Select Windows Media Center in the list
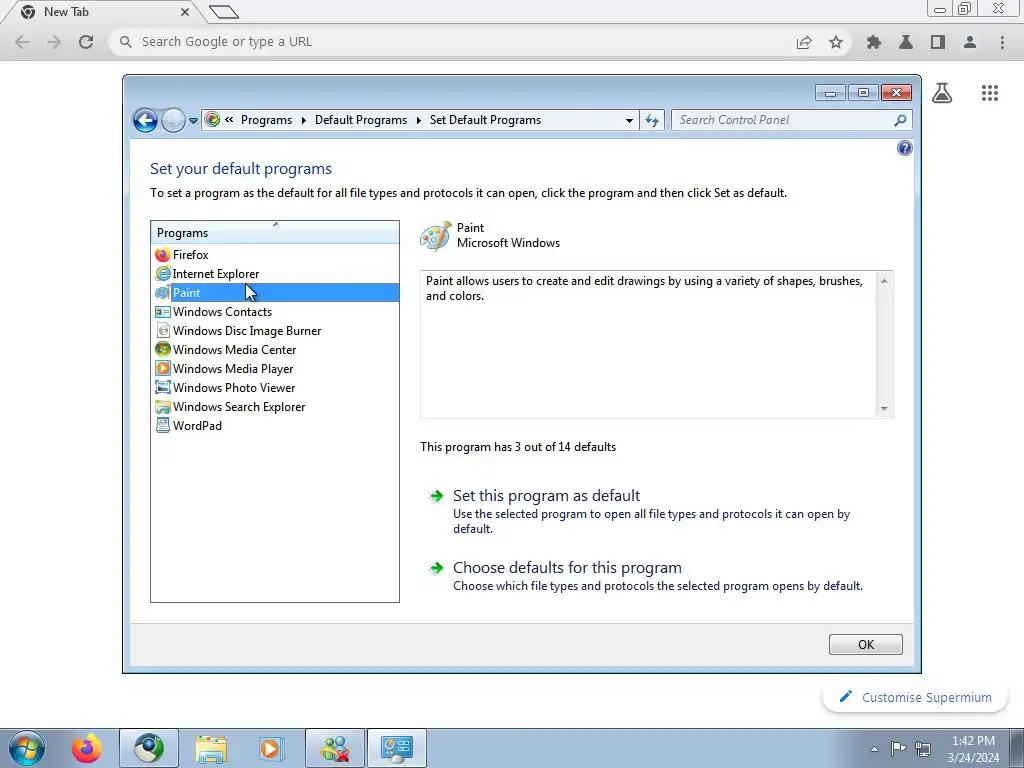 click(275, 349)
